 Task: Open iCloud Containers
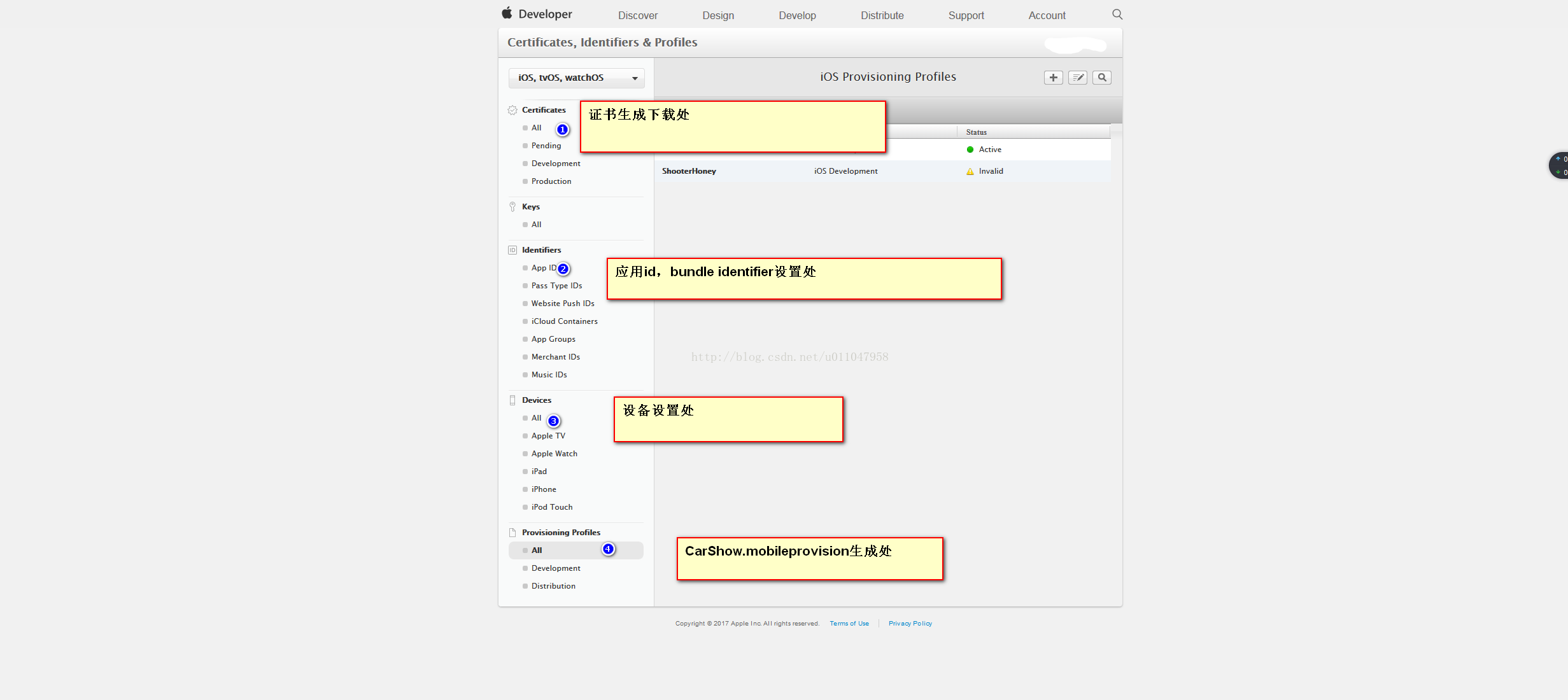(564, 321)
